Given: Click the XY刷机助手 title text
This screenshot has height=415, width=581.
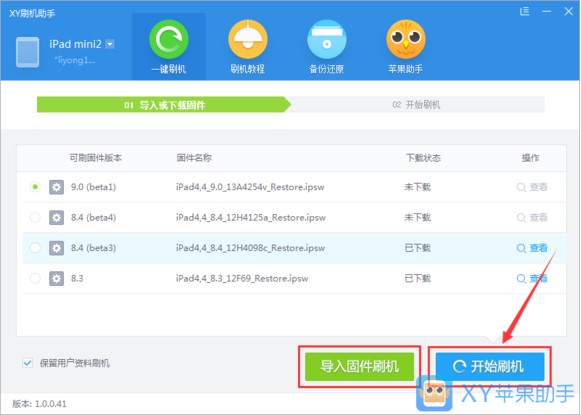Looking at the screenshot, I should [32, 14].
